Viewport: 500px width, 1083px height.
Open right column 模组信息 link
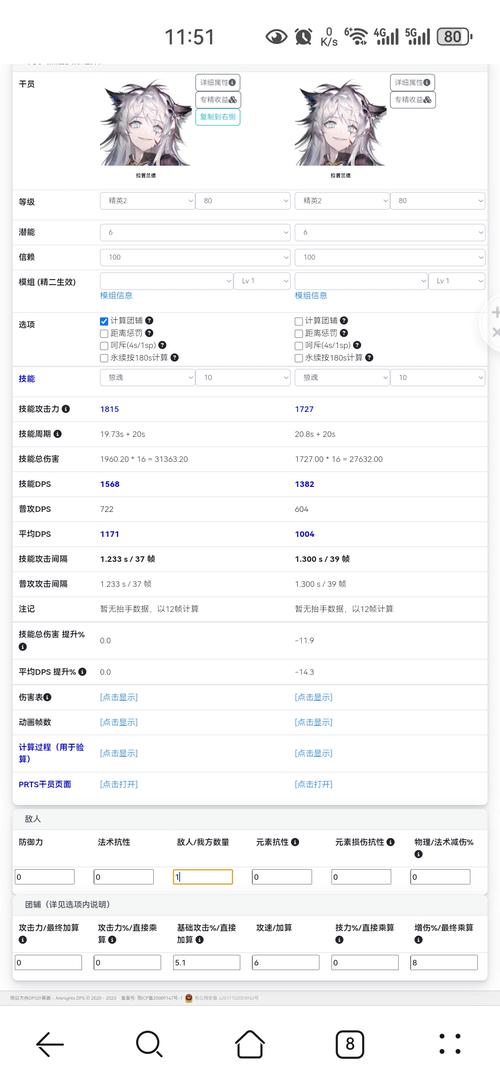[x=311, y=296]
